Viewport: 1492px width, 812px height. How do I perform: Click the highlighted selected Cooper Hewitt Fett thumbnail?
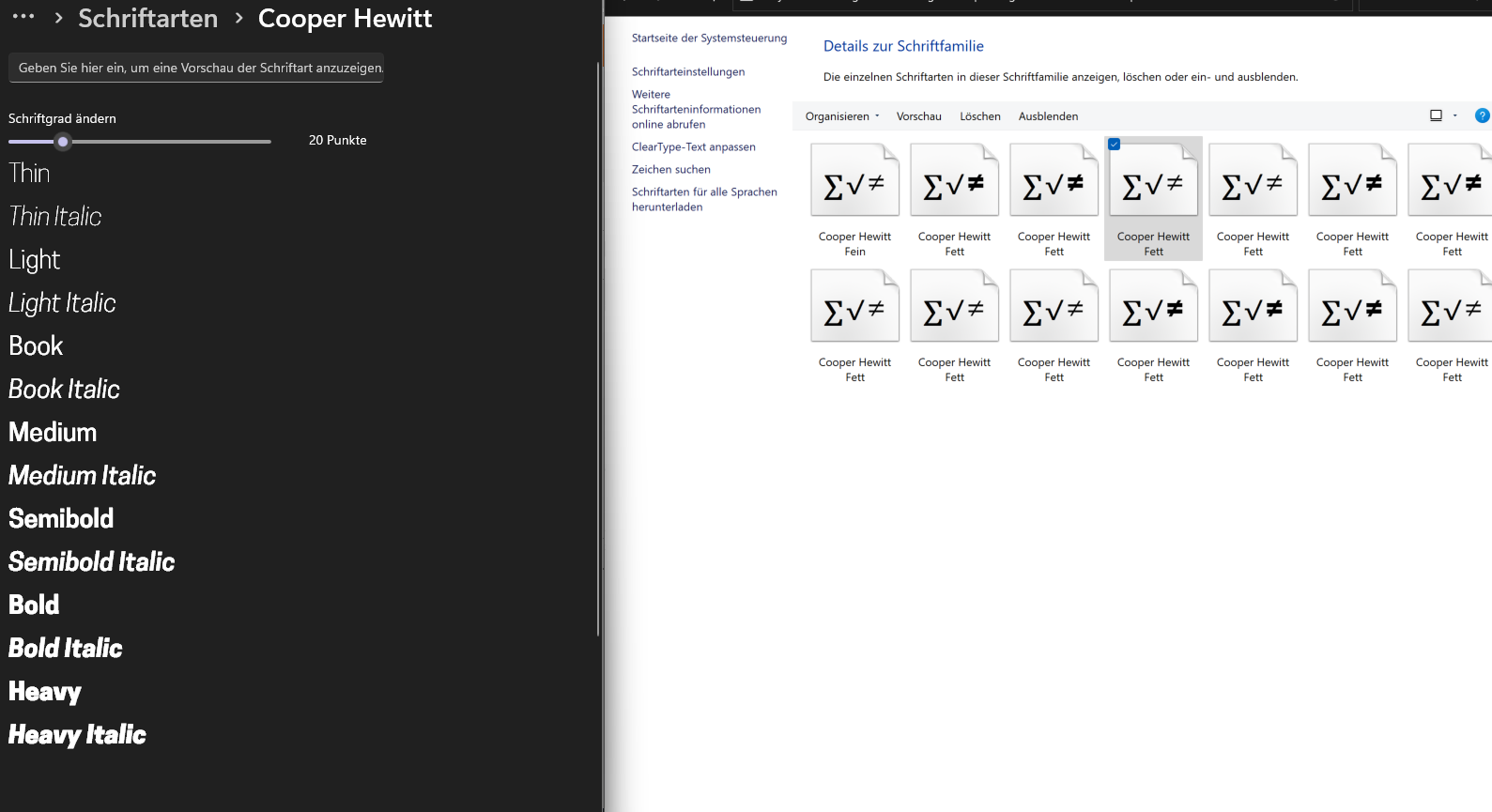(1153, 199)
